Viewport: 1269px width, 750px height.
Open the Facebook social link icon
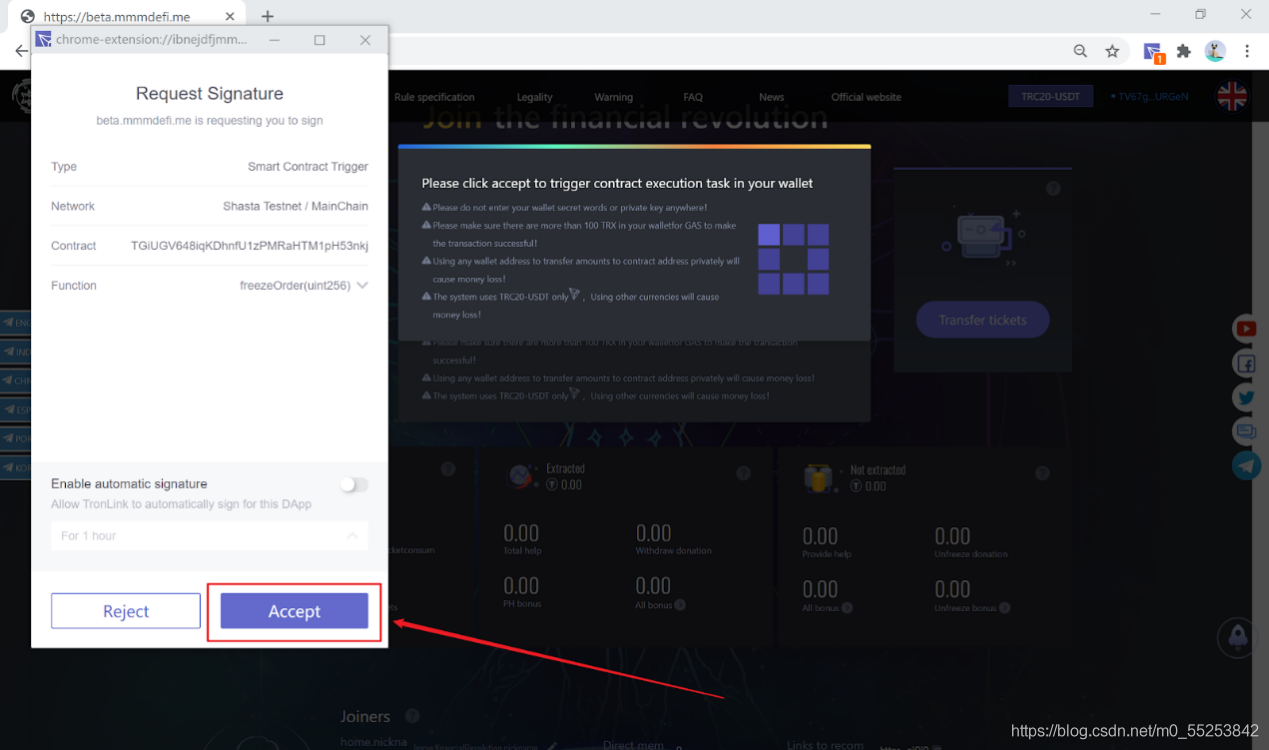(x=1246, y=363)
